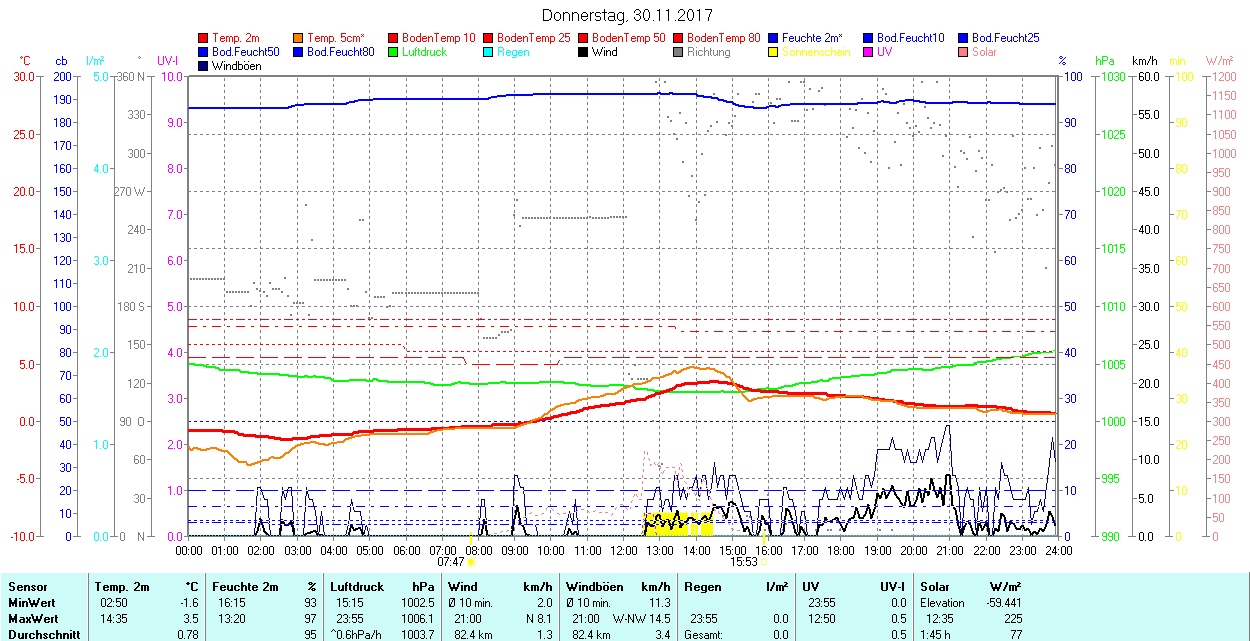Click the magenta UV legend square
Viewport: 1250px width, 641px height.
point(869,52)
